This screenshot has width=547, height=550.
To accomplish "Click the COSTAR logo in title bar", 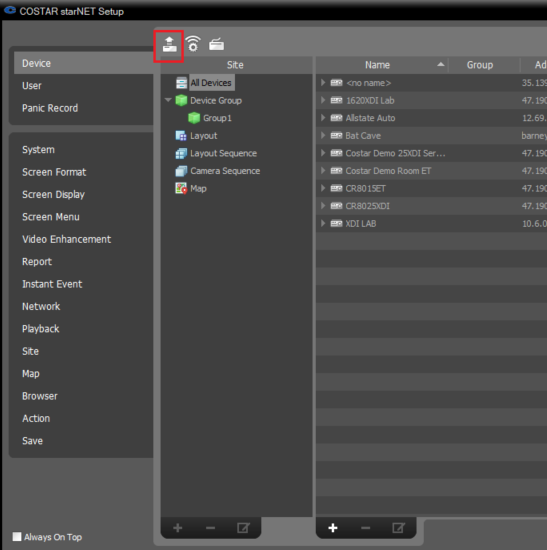I will pos(10,11).
